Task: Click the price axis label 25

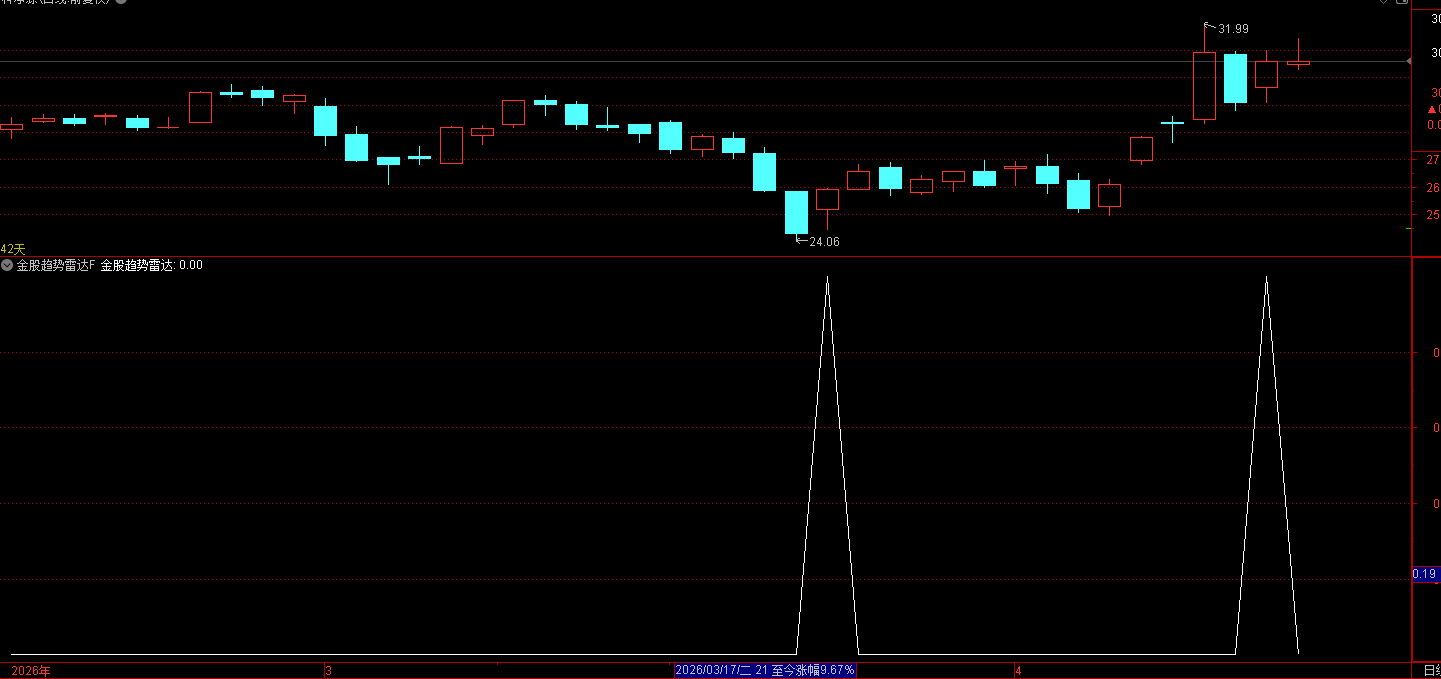Action: pyautogui.click(x=1432, y=214)
